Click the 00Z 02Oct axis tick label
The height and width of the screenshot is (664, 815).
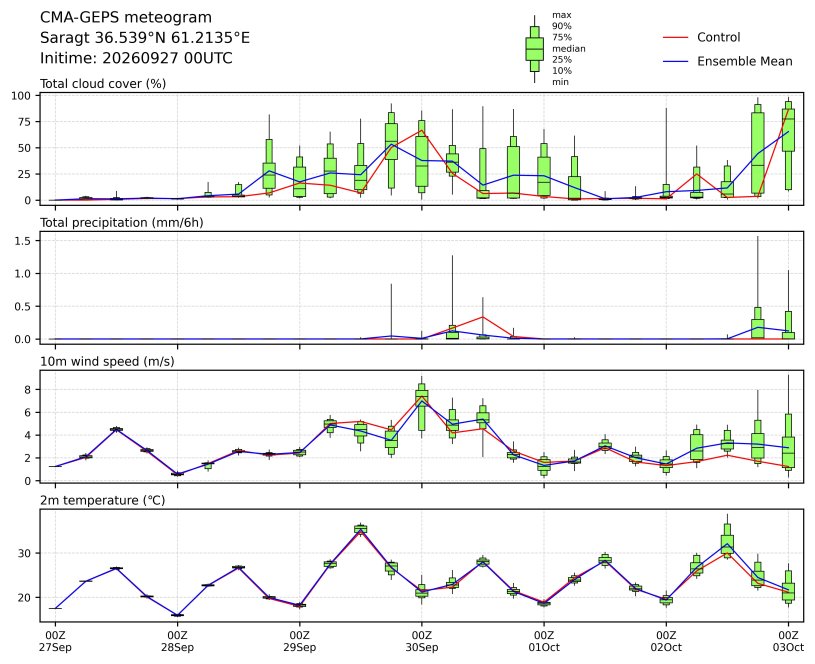coord(666,641)
